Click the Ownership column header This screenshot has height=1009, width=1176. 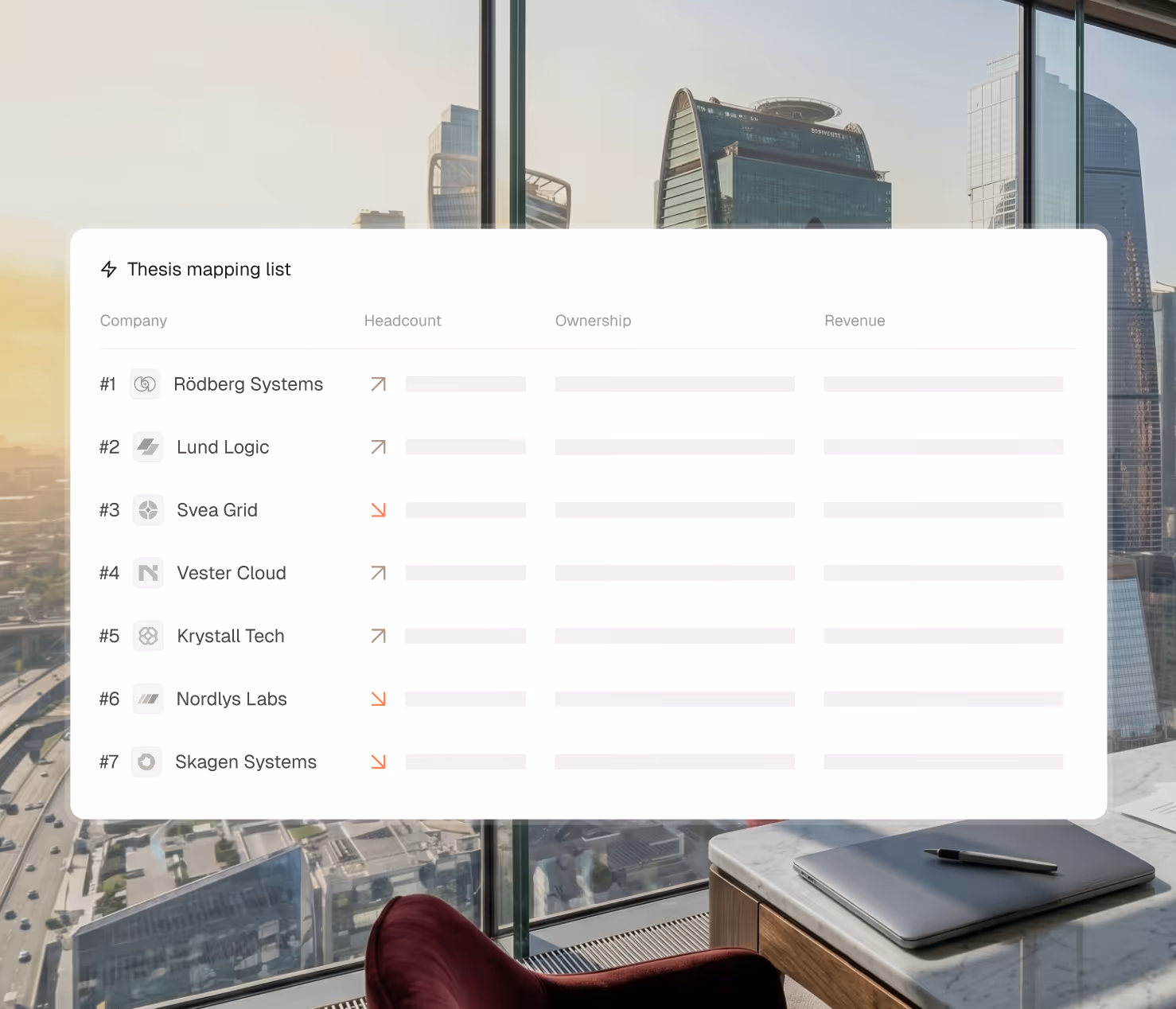[x=594, y=321]
